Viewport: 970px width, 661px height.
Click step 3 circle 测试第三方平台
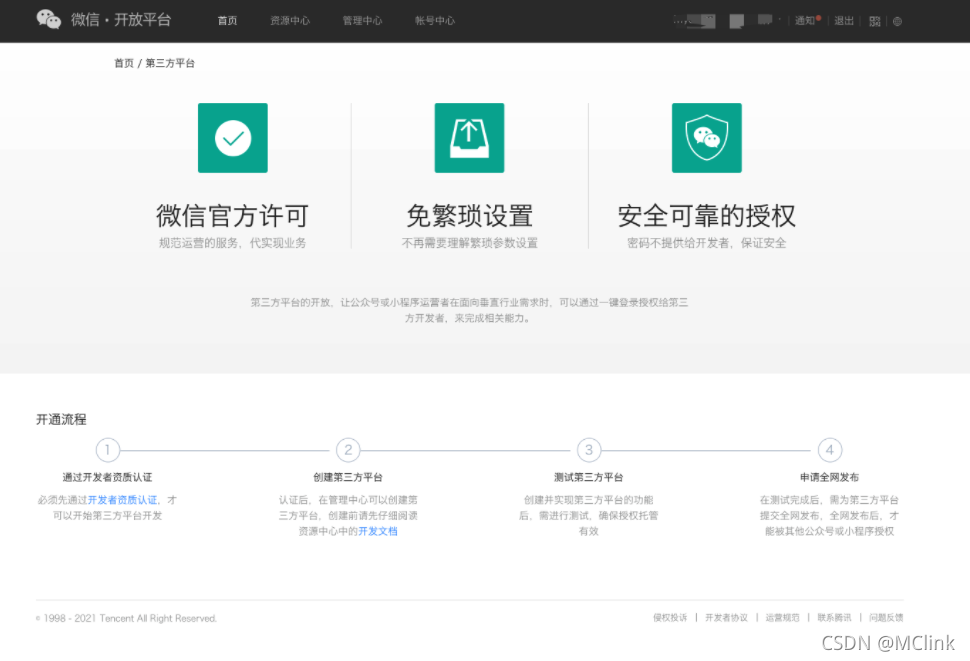click(x=589, y=450)
